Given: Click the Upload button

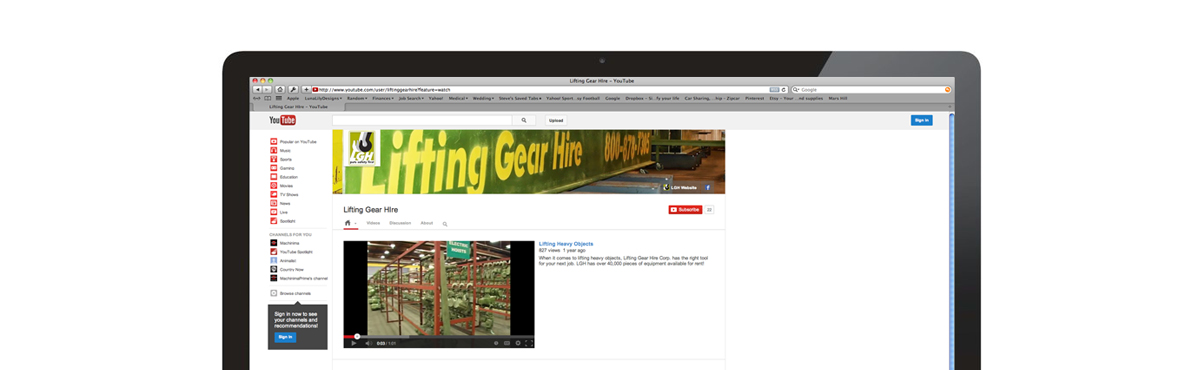Looking at the screenshot, I should [x=555, y=120].
